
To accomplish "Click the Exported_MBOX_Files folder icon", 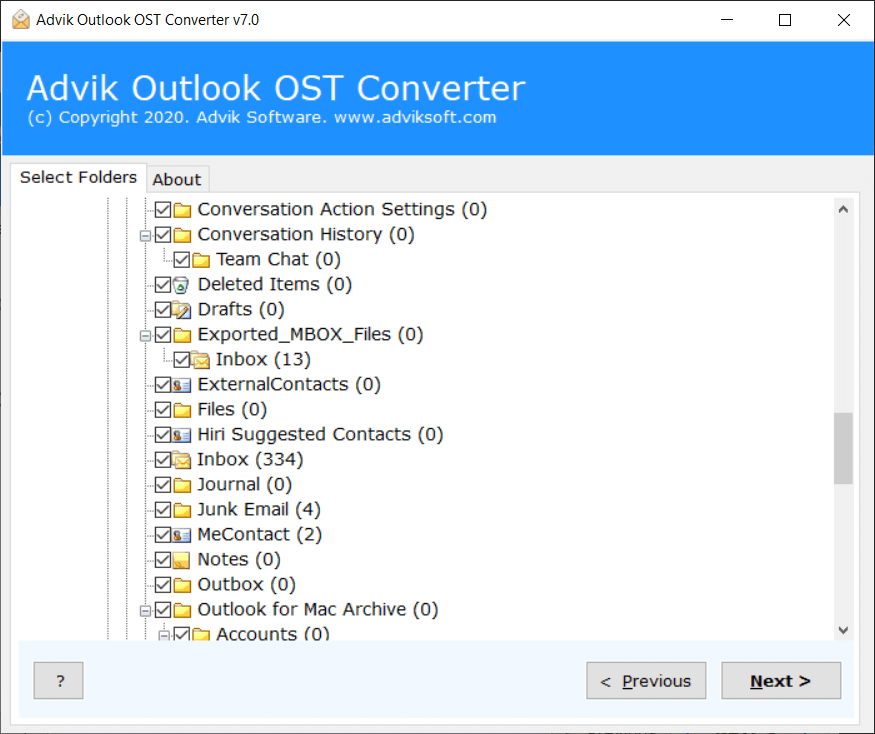I will [x=182, y=335].
